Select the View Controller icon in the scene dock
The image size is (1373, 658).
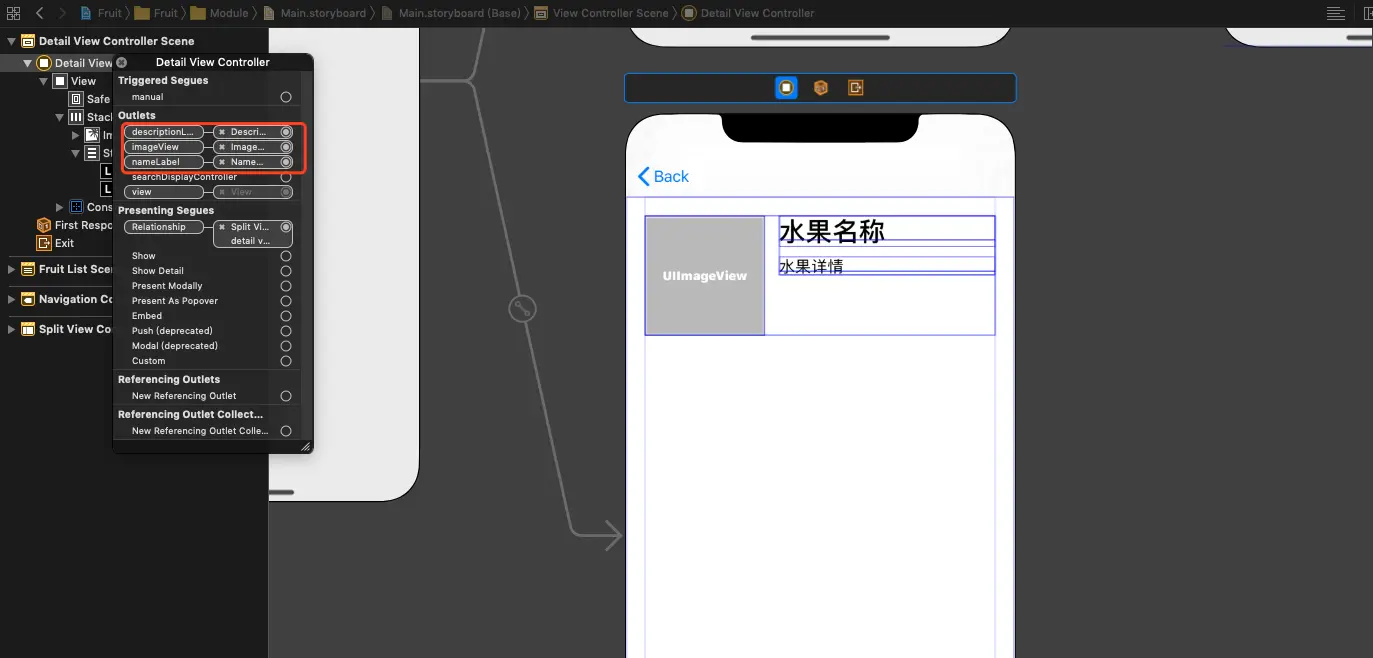(x=43, y=62)
